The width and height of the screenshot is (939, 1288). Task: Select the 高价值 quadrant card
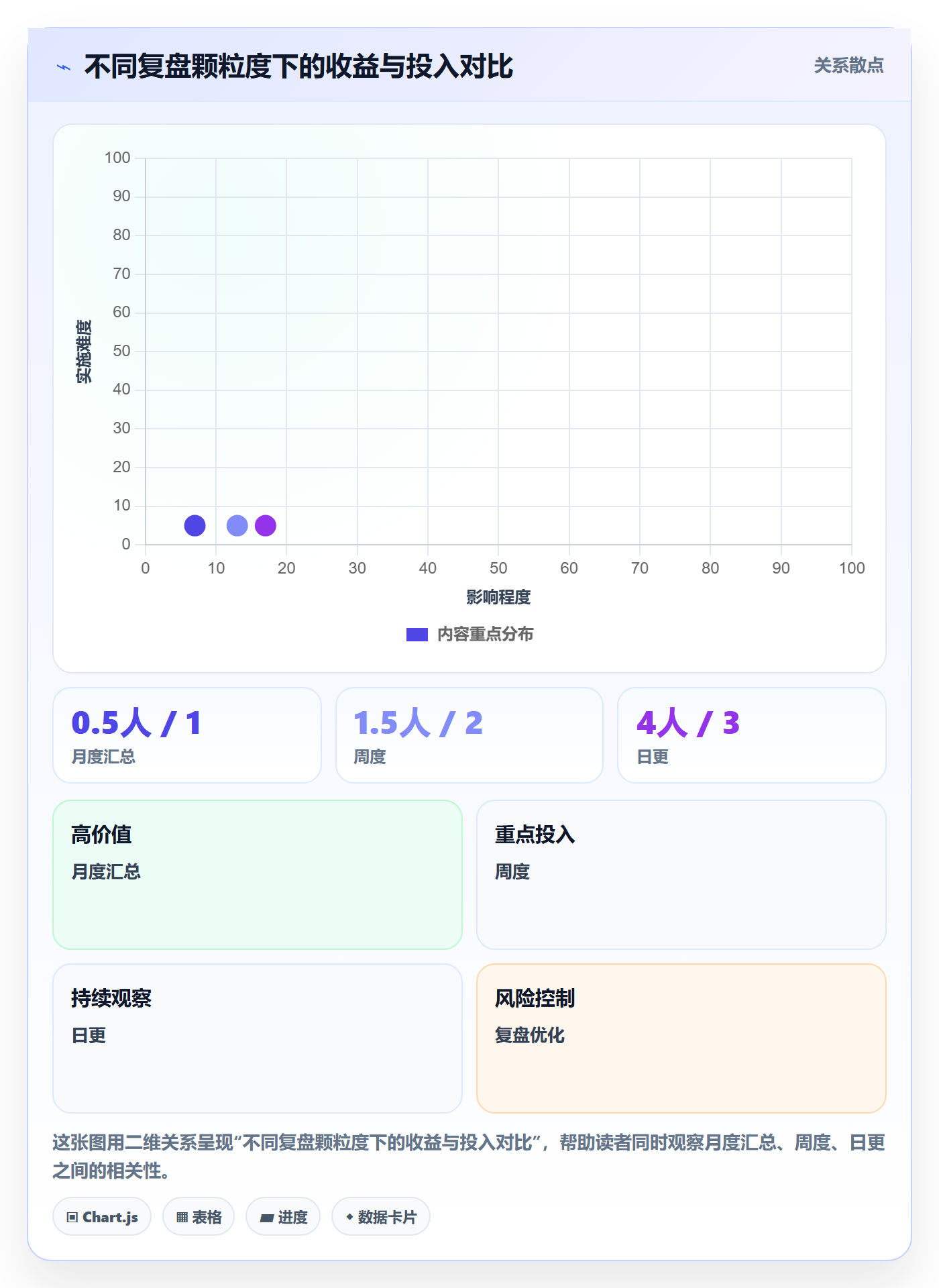point(258,875)
